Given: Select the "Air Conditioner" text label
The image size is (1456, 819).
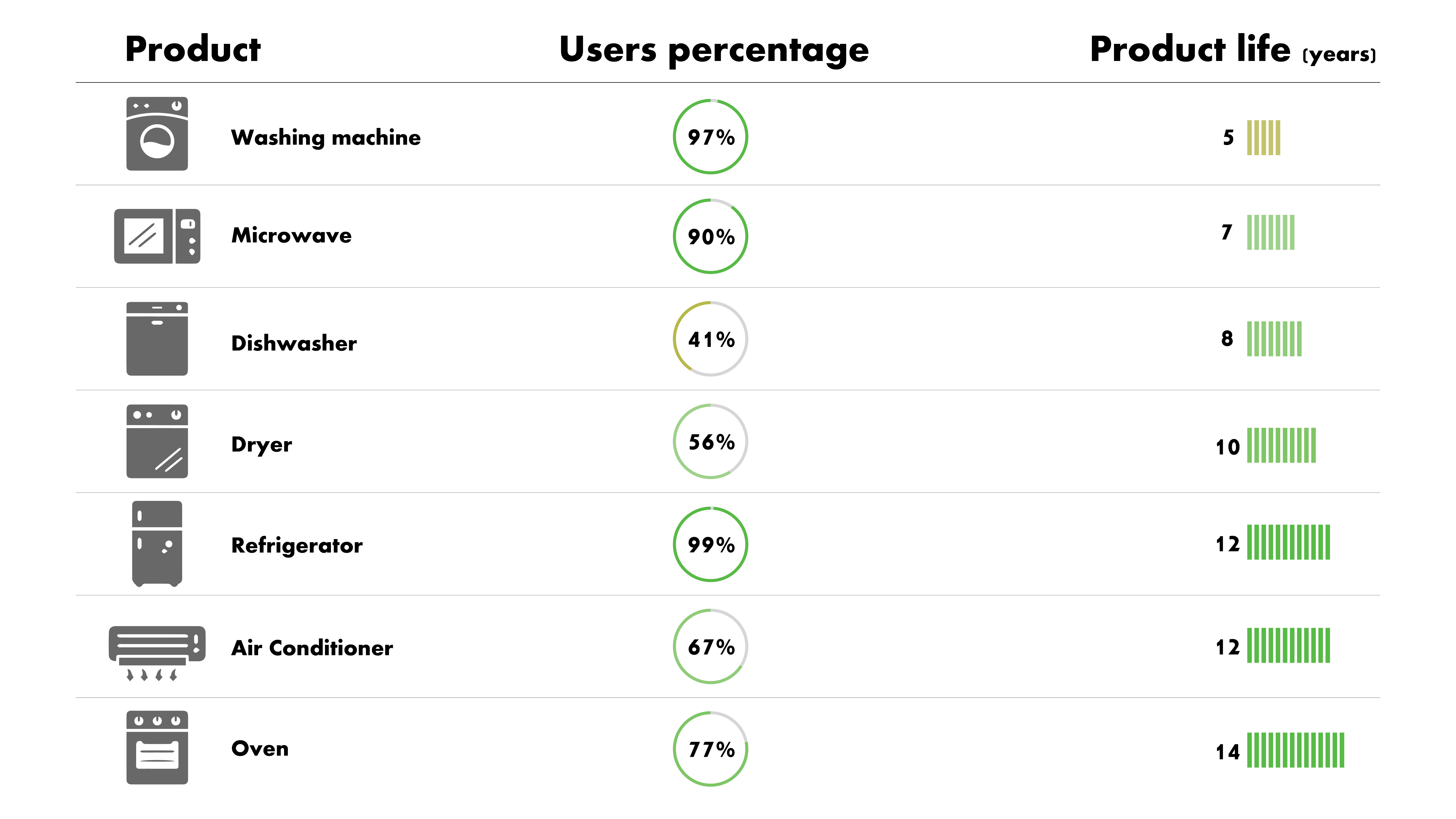Looking at the screenshot, I should 312,648.
